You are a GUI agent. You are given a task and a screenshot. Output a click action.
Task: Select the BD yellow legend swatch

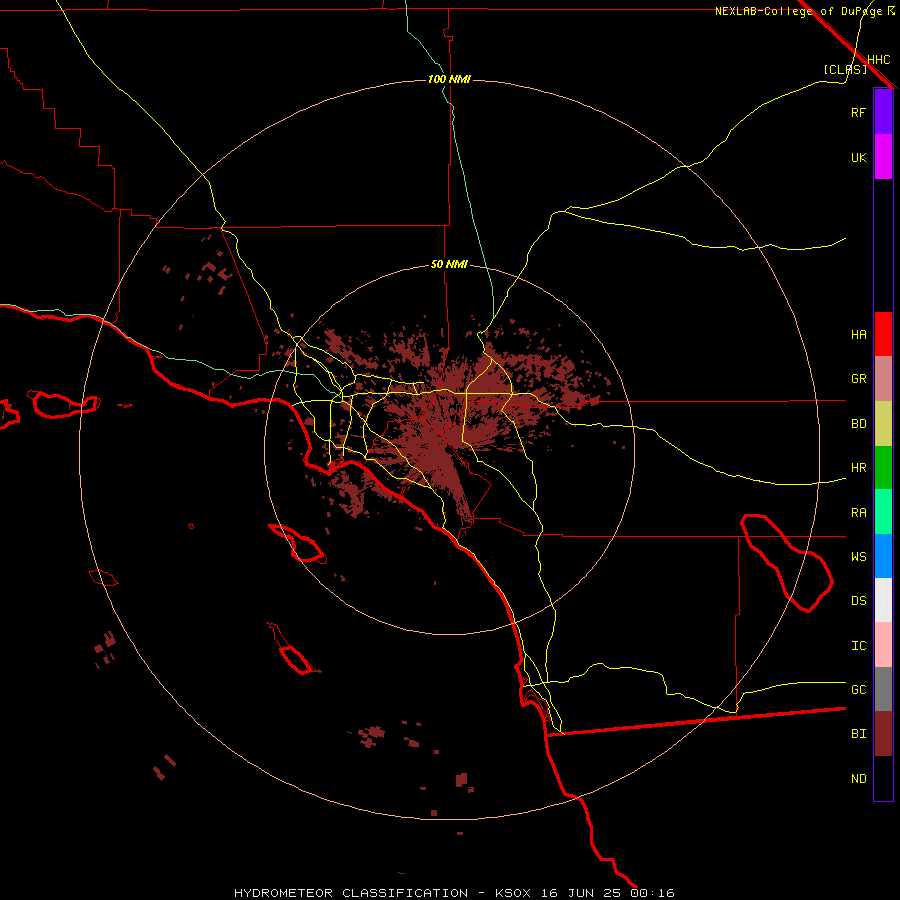[x=883, y=424]
